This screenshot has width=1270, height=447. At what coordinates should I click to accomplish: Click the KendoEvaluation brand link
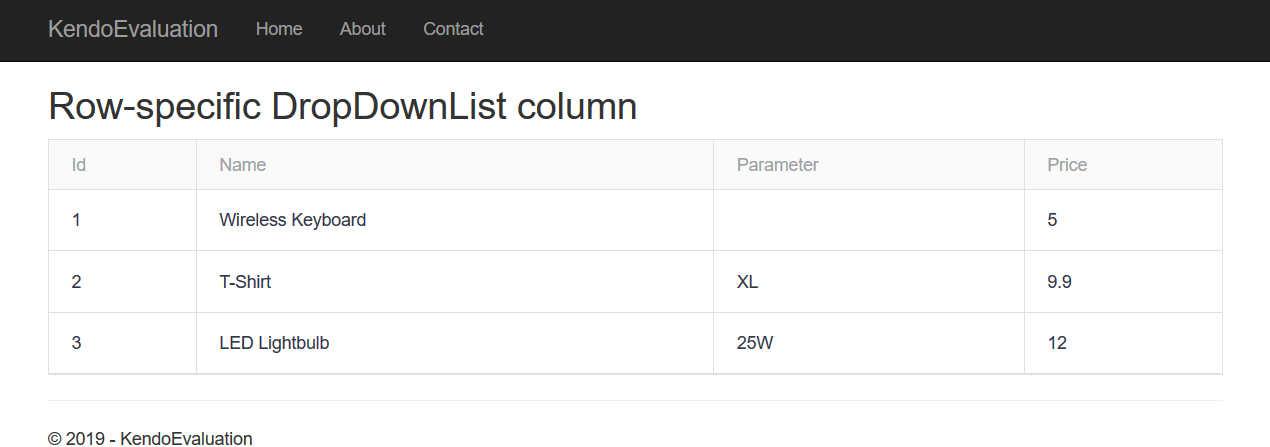coord(133,29)
